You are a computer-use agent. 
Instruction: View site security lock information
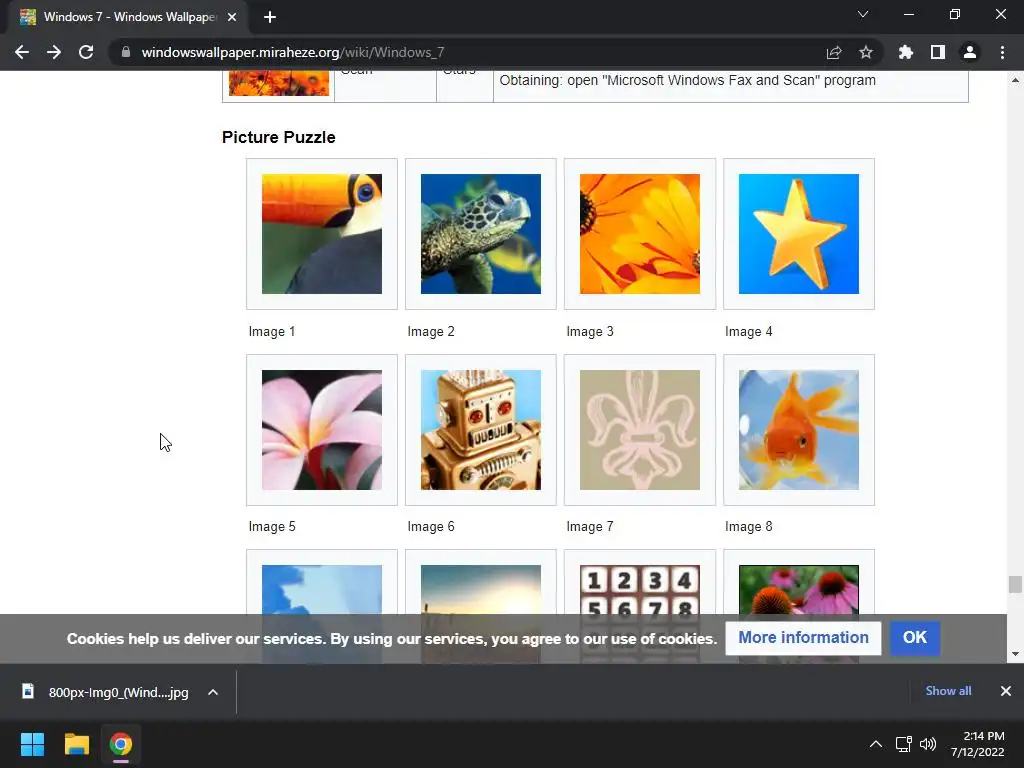[x=126, y=52]
